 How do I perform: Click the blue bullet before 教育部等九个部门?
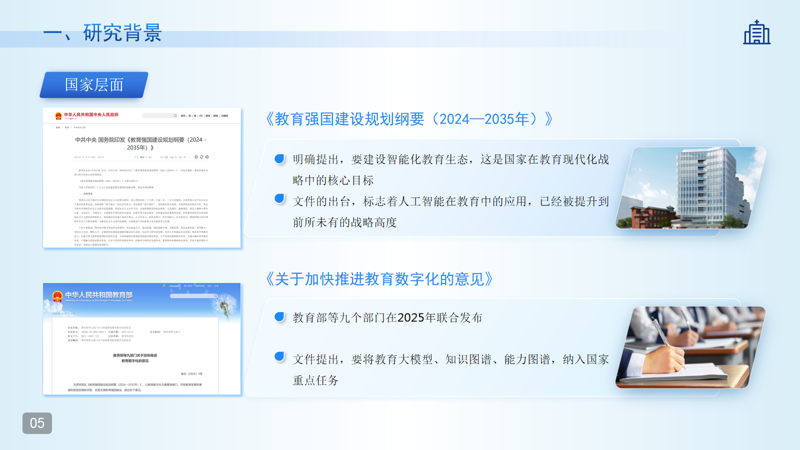(280, 317)
